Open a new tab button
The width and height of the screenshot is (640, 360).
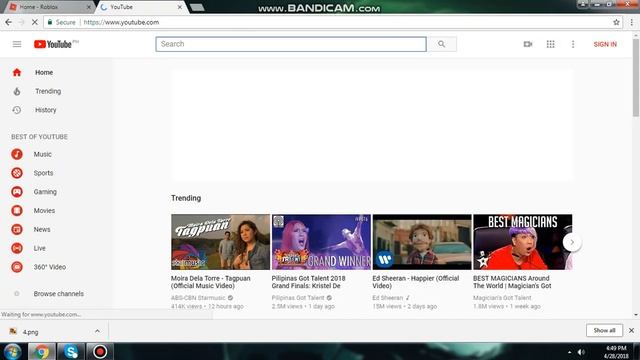point(197,7)
